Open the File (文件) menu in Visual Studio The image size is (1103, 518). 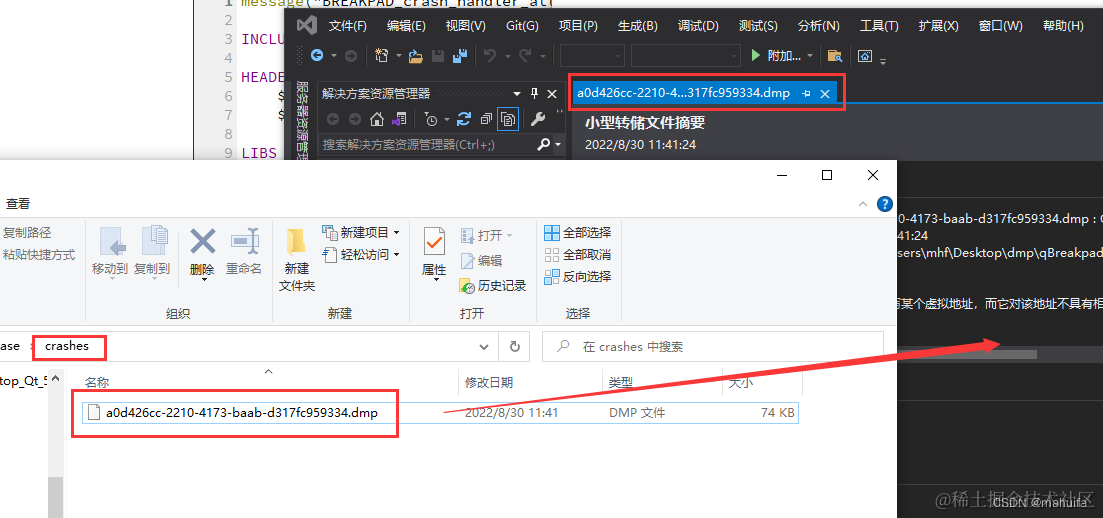(348, 25)
